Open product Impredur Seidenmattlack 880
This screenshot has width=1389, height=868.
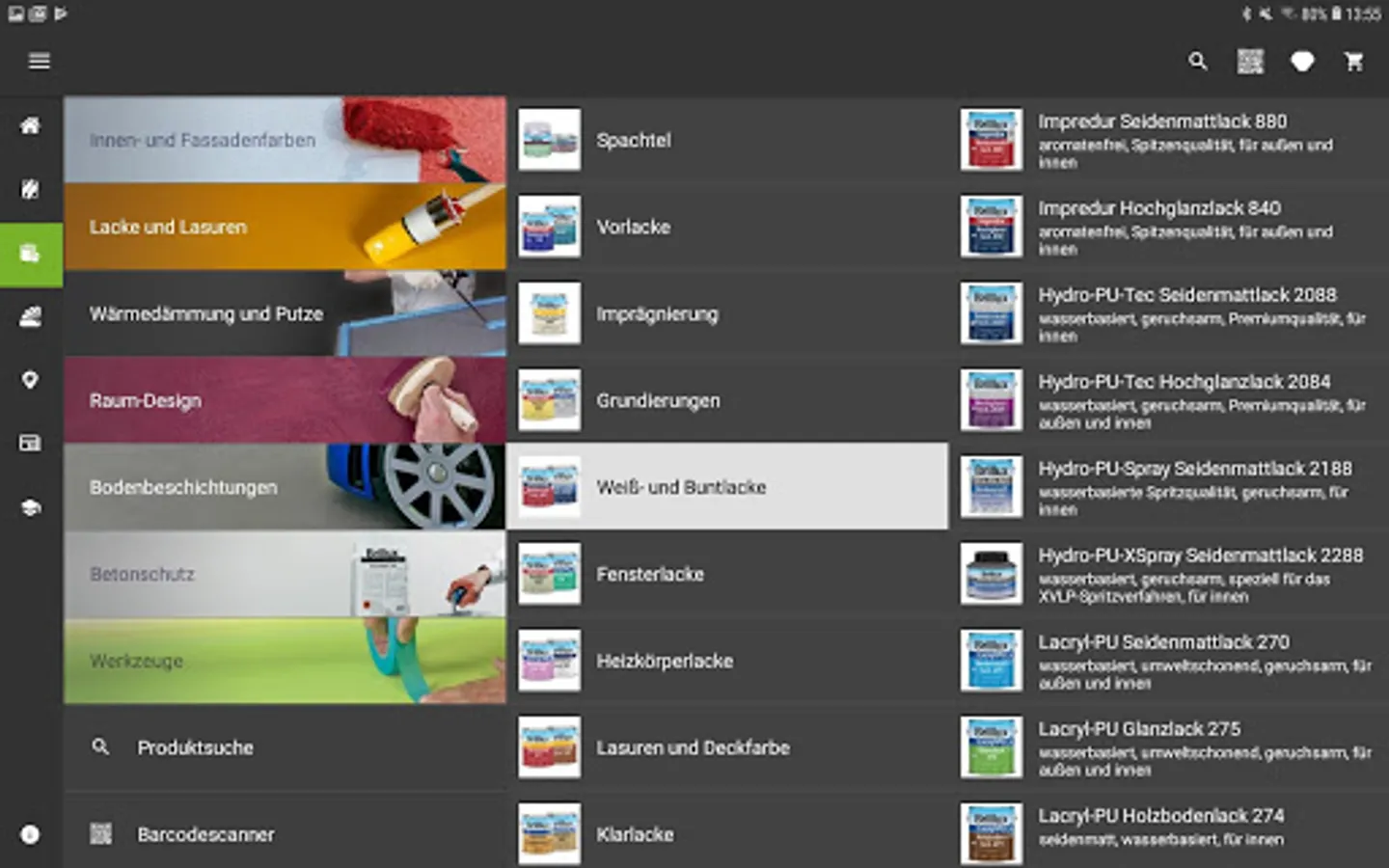[1169, 140]
